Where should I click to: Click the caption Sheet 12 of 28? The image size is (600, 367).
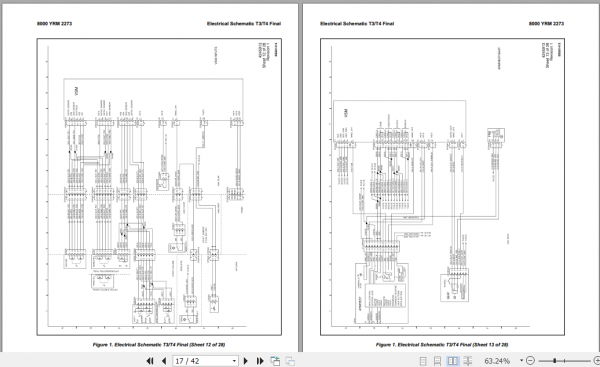tap(159, 345)
